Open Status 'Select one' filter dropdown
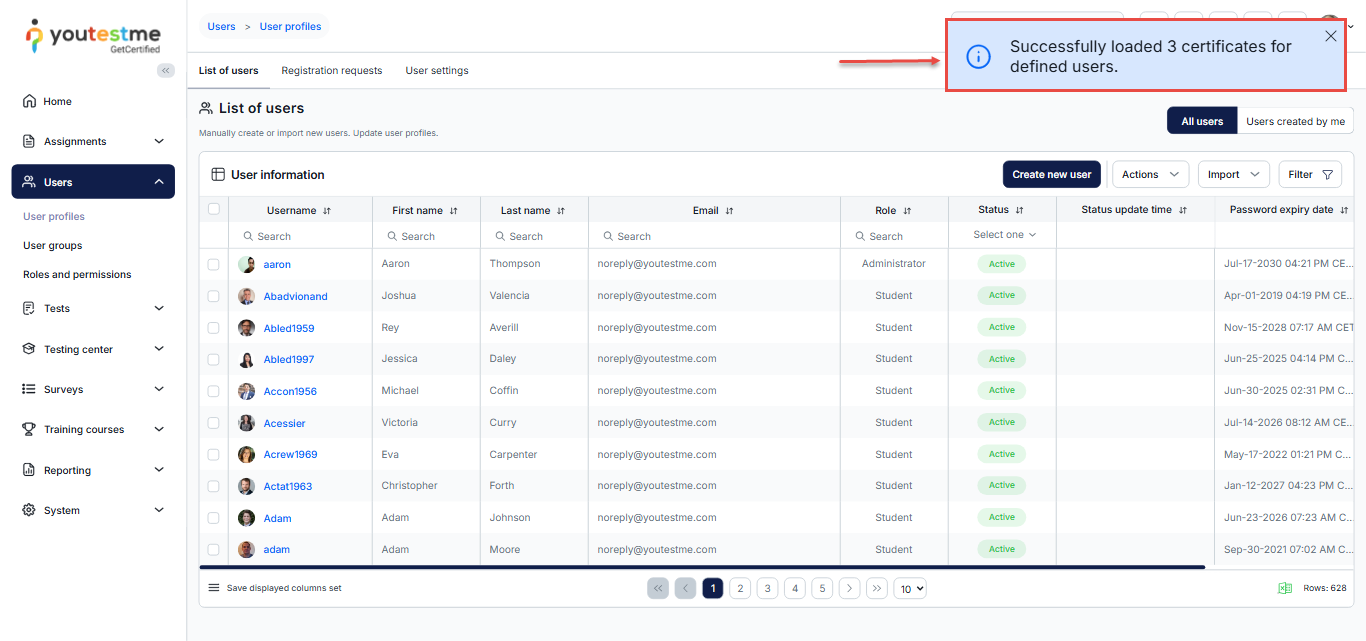The image size is (1366, 641). point(1004,235)
